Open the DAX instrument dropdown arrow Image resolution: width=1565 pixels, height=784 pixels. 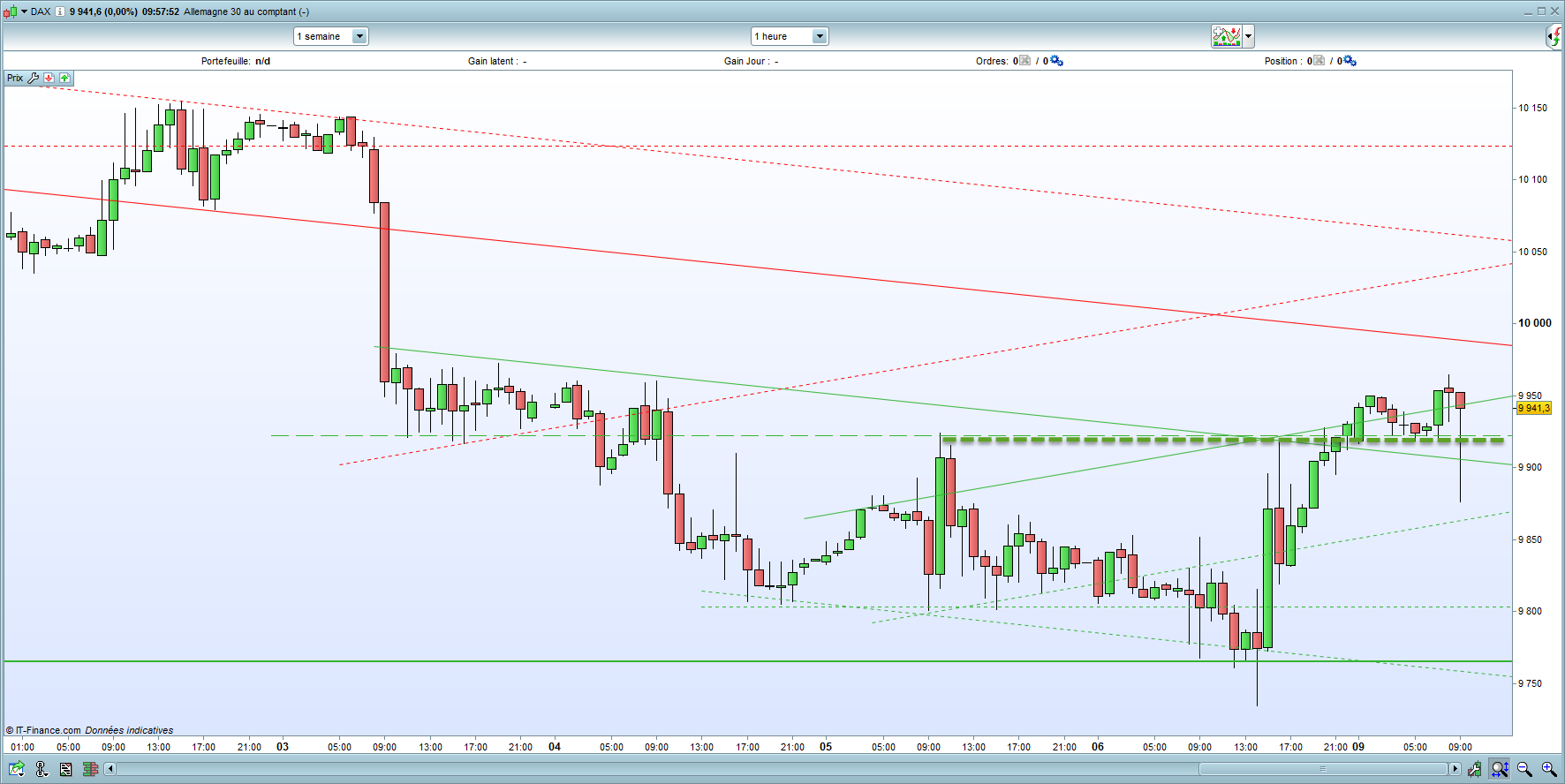(x=24, y=11)
